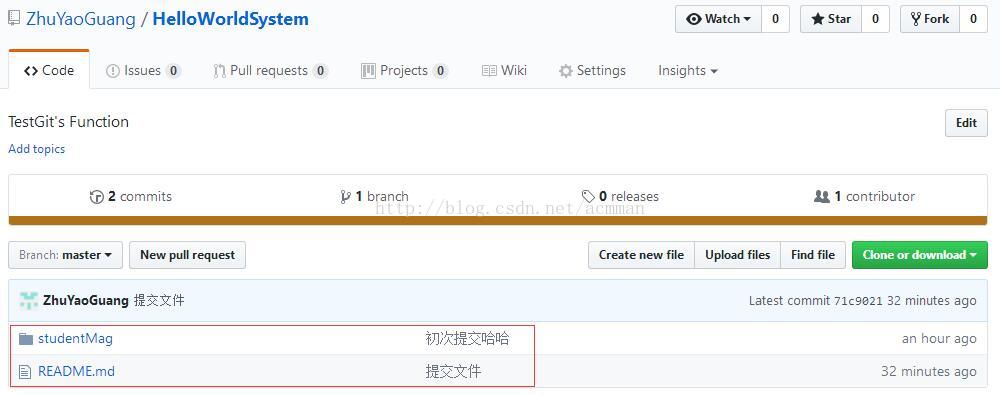Open commit hash 71c9021
The image size is (1000, 395).
(x=858, y=301)
